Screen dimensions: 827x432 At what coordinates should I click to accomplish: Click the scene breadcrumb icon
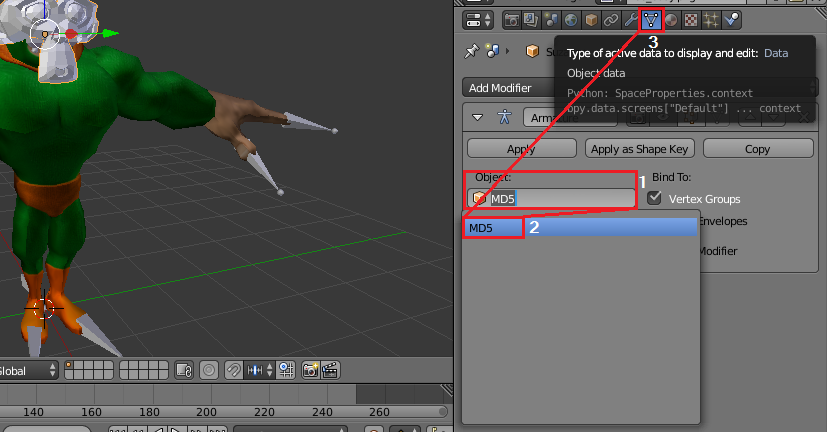pyautogui.click(x=493, y=51)
